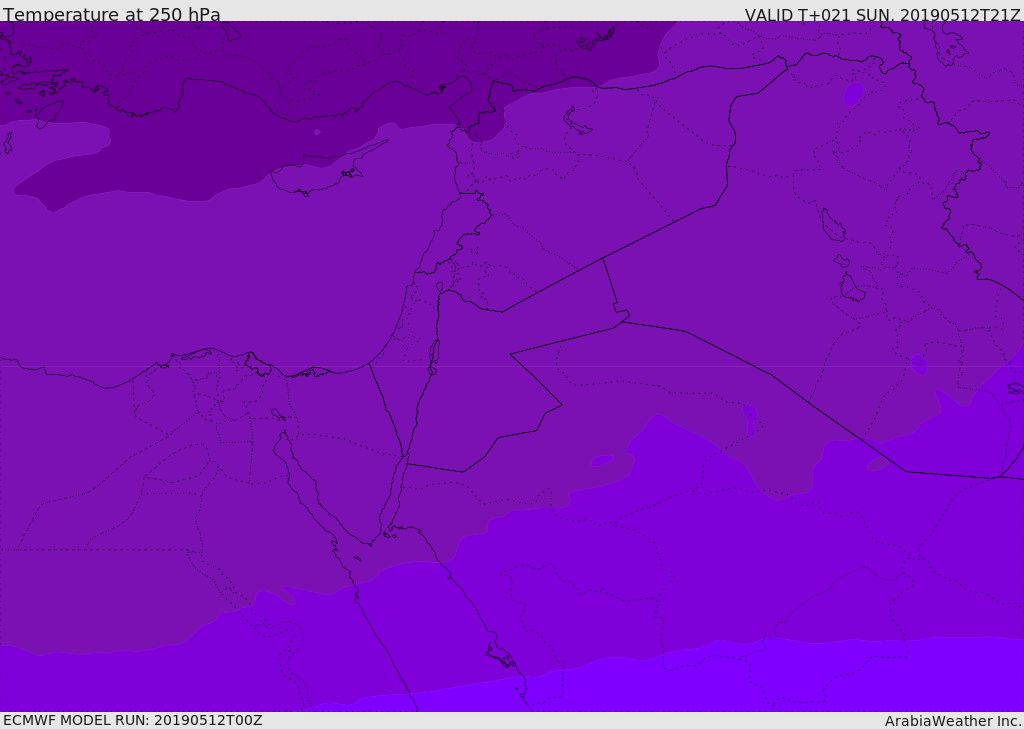1024x729 pixels.
Task: Click the 'VALID T+021 SUN. 20190512T21Z' timestamp
Action: 883,14
